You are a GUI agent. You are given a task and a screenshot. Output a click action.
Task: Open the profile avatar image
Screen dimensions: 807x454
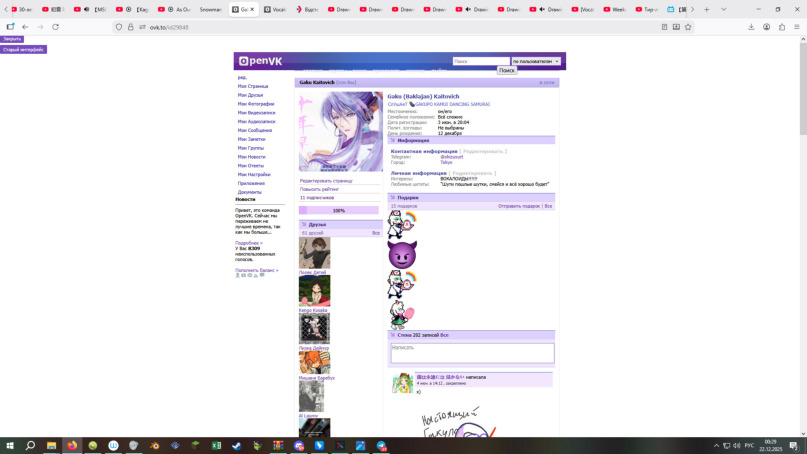341,132
